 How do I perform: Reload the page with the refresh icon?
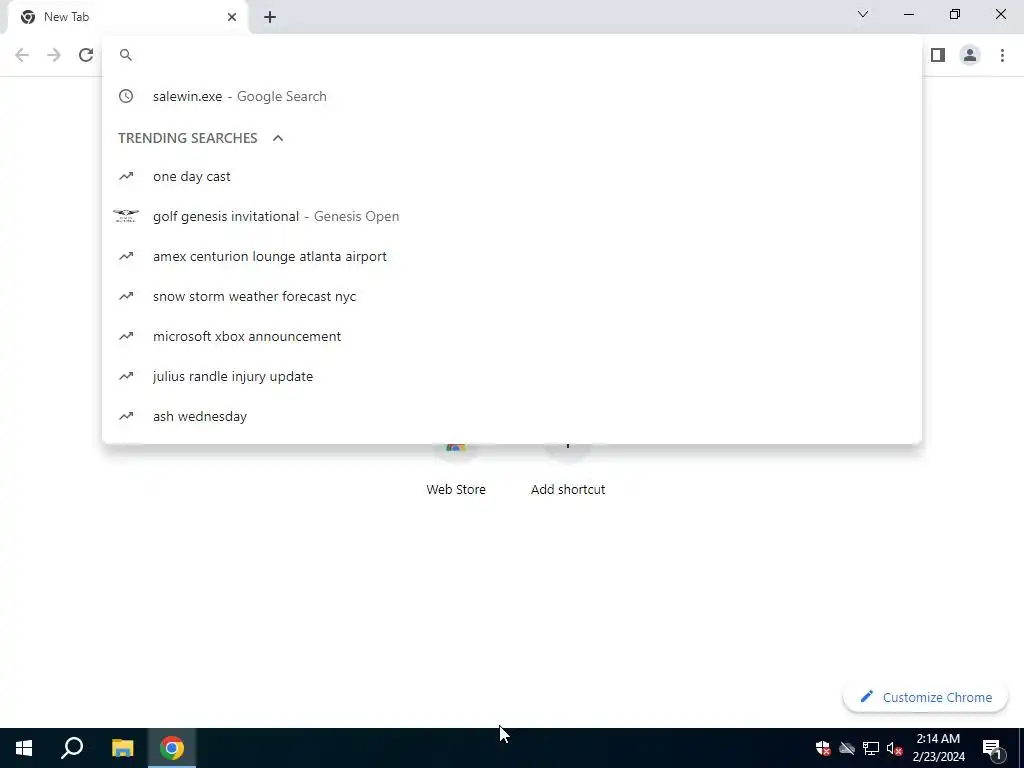coord(86,55)
